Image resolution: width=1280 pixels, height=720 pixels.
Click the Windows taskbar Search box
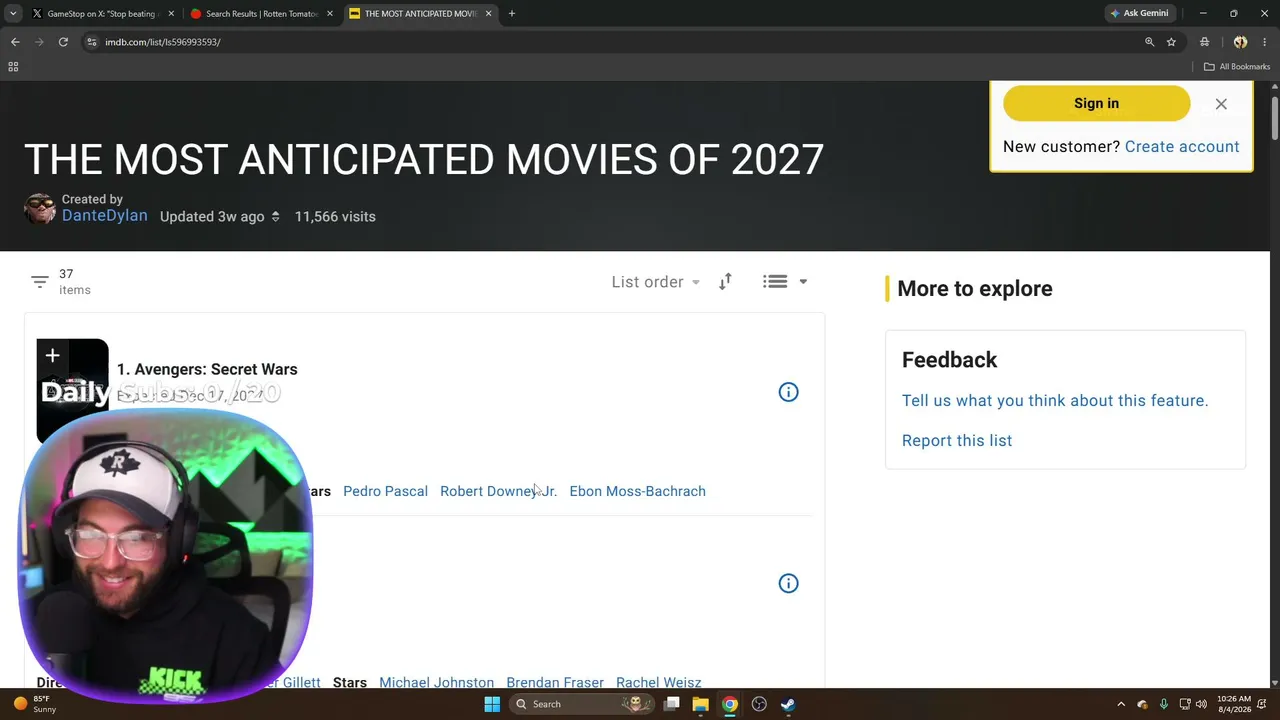(582, 704)
